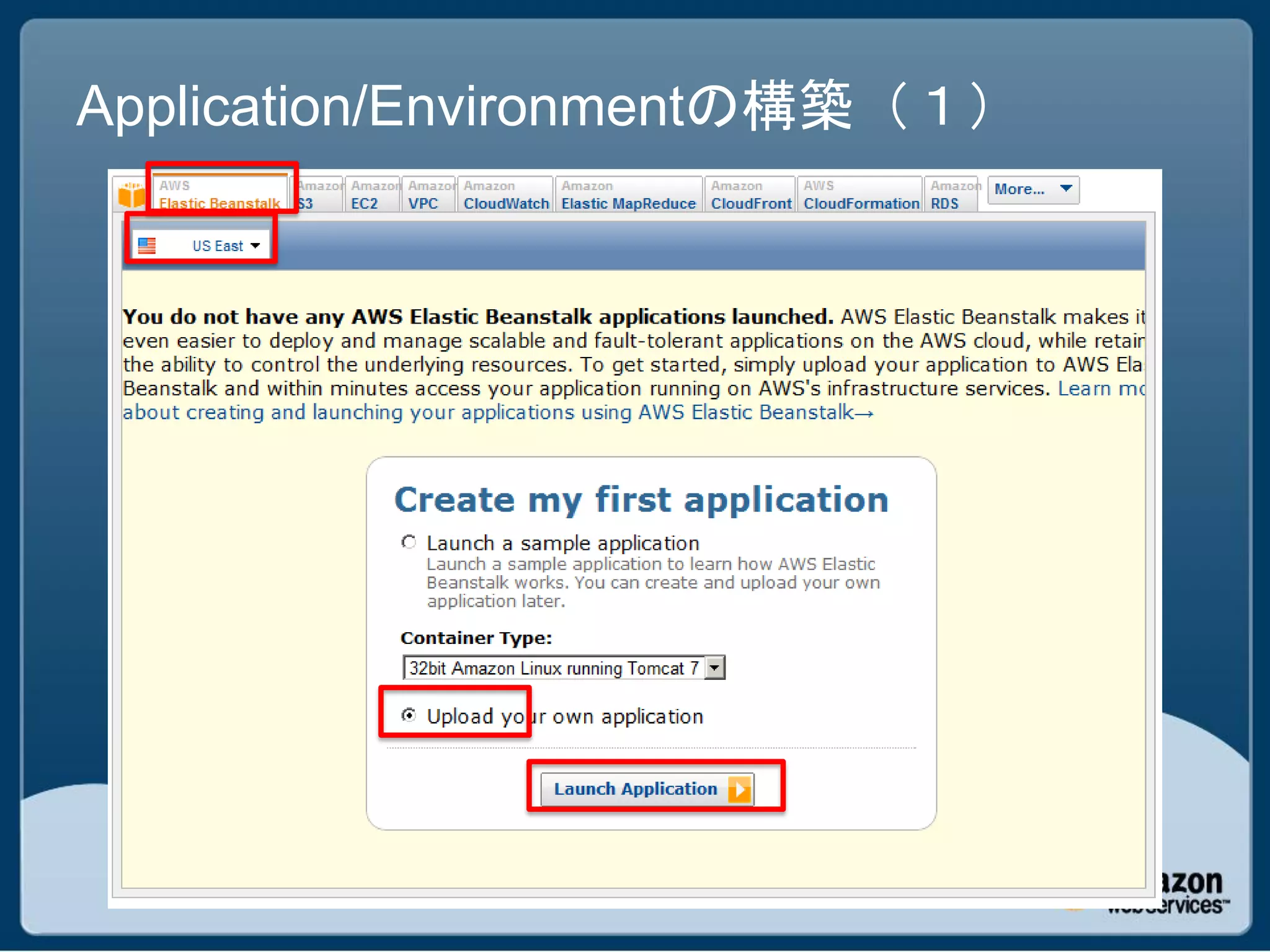Go to the Amazon CloudWatch tab
The height and width of the screenshot is (952, 1270).
point(506,195)
